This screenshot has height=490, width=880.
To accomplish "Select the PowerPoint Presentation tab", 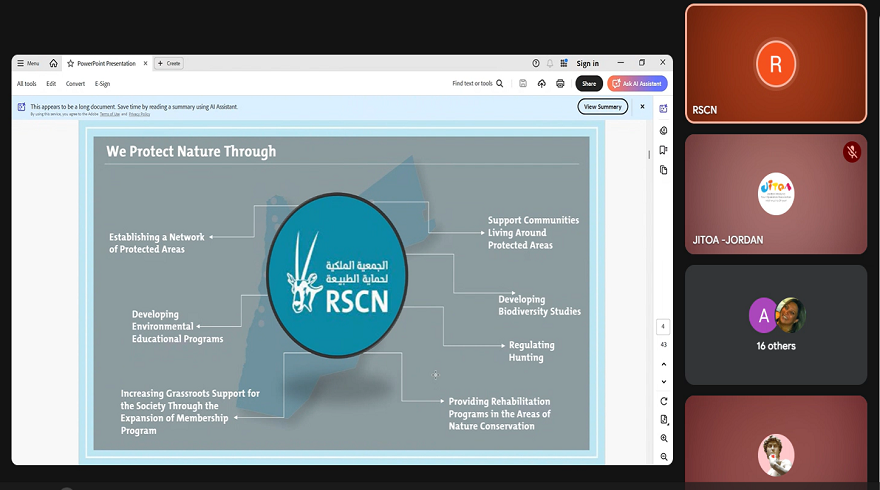I will 107,63.
